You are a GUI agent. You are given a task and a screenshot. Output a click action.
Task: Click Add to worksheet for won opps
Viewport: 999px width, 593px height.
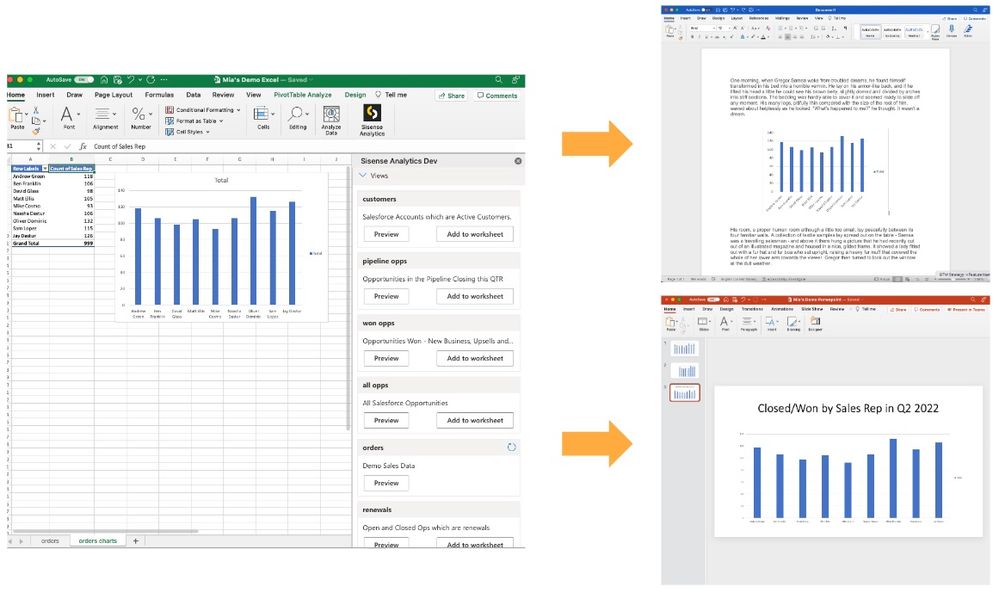pos(474,358)
